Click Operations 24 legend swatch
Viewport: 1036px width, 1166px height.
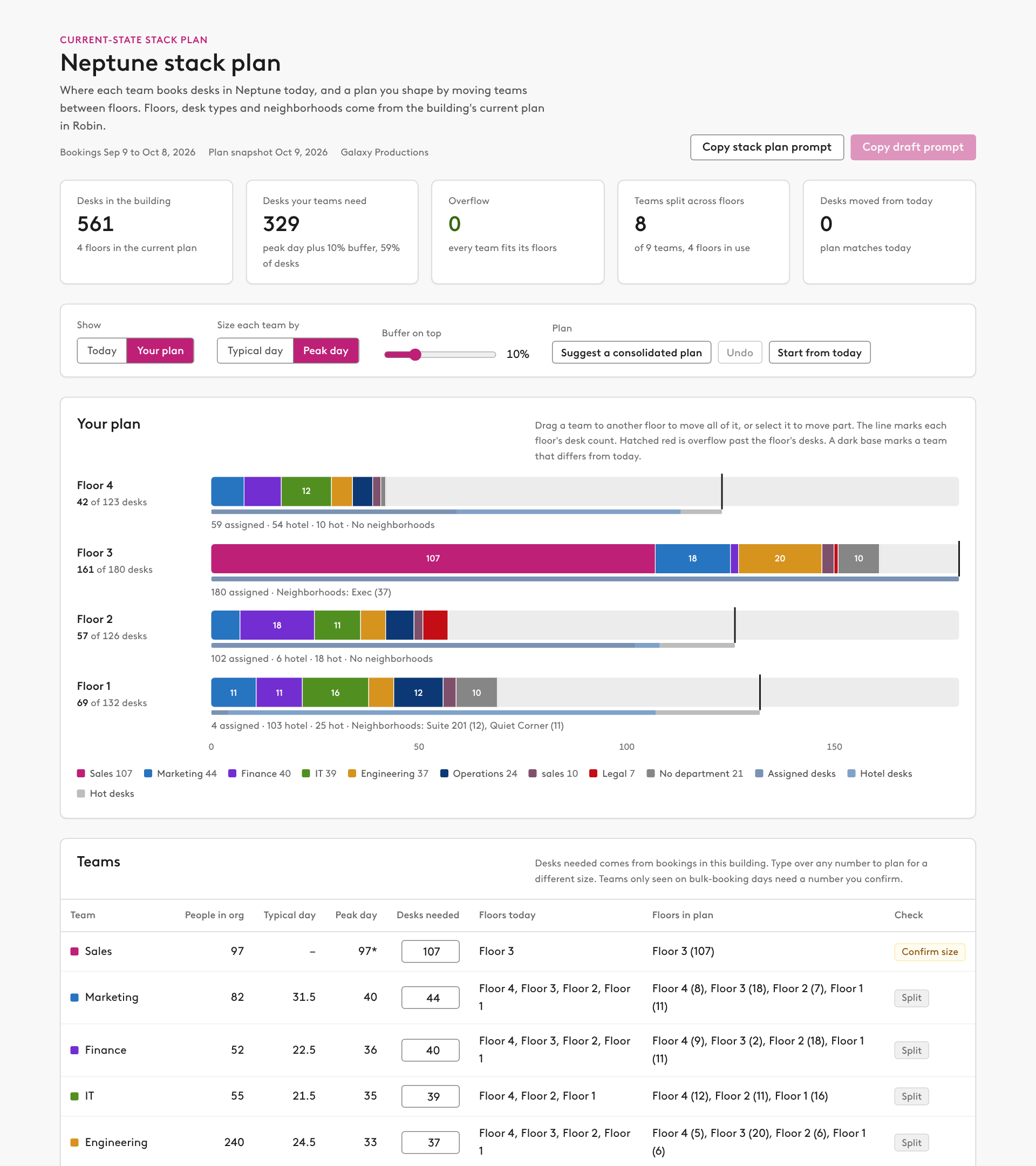[x=444, y=774]
